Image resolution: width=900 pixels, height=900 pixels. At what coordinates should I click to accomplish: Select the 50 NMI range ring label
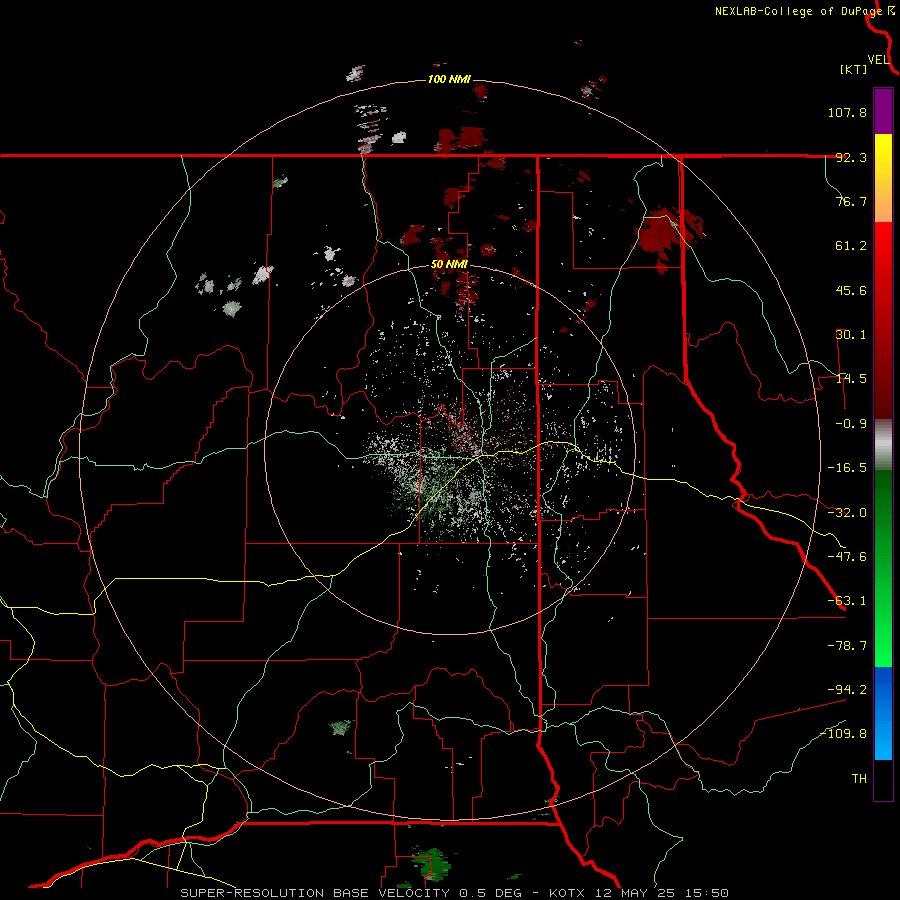(449, 264)
